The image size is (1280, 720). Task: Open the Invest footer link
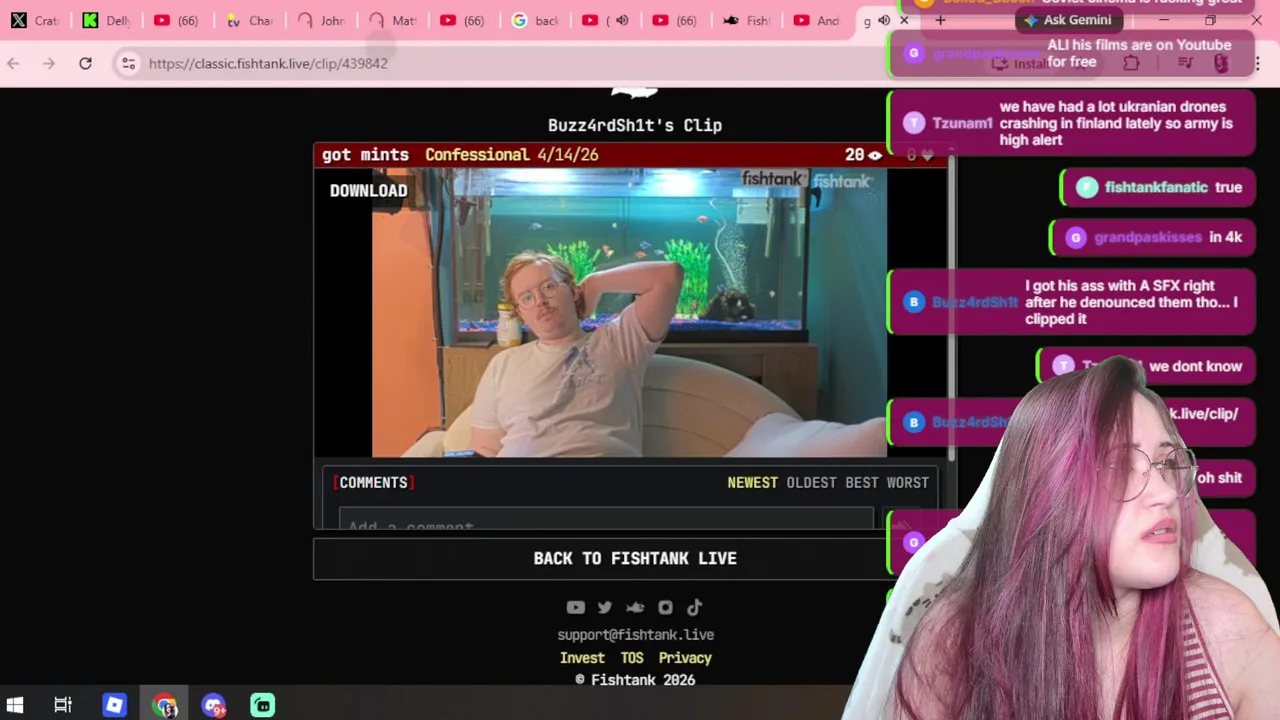582,658
